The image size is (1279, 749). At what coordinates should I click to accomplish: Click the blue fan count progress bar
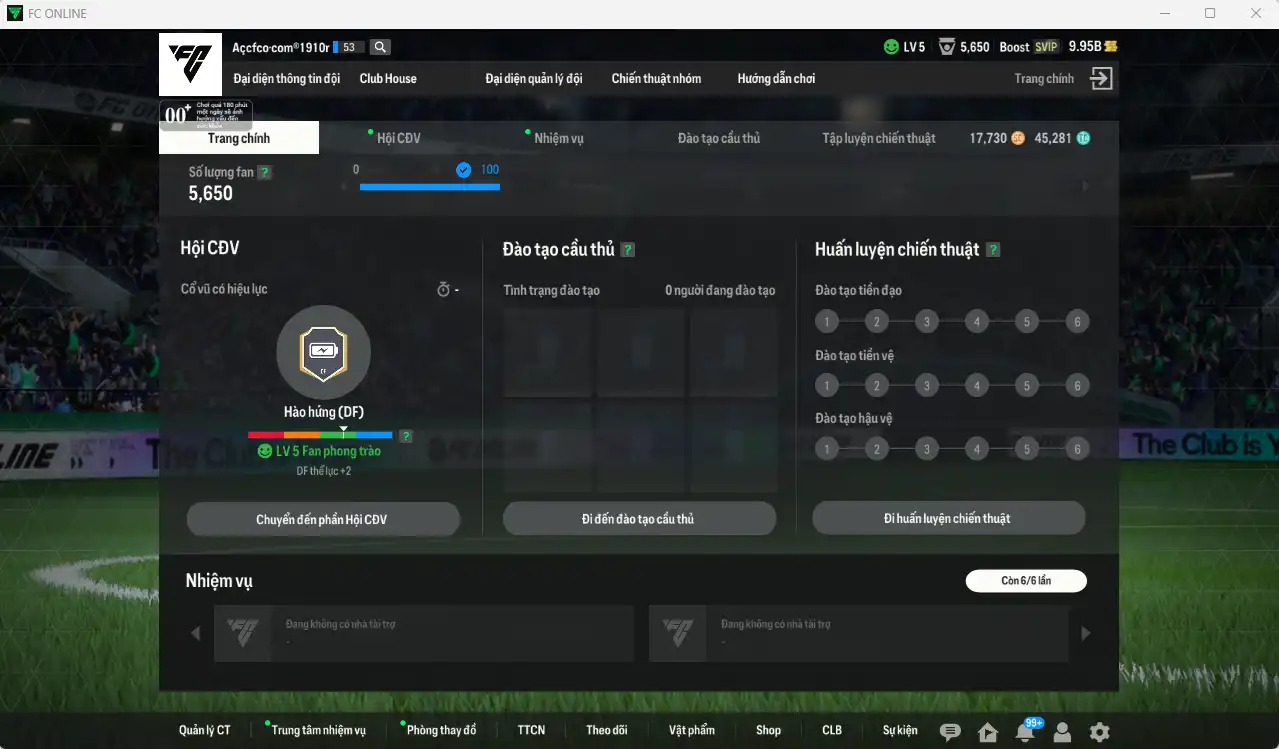point(430,186)
